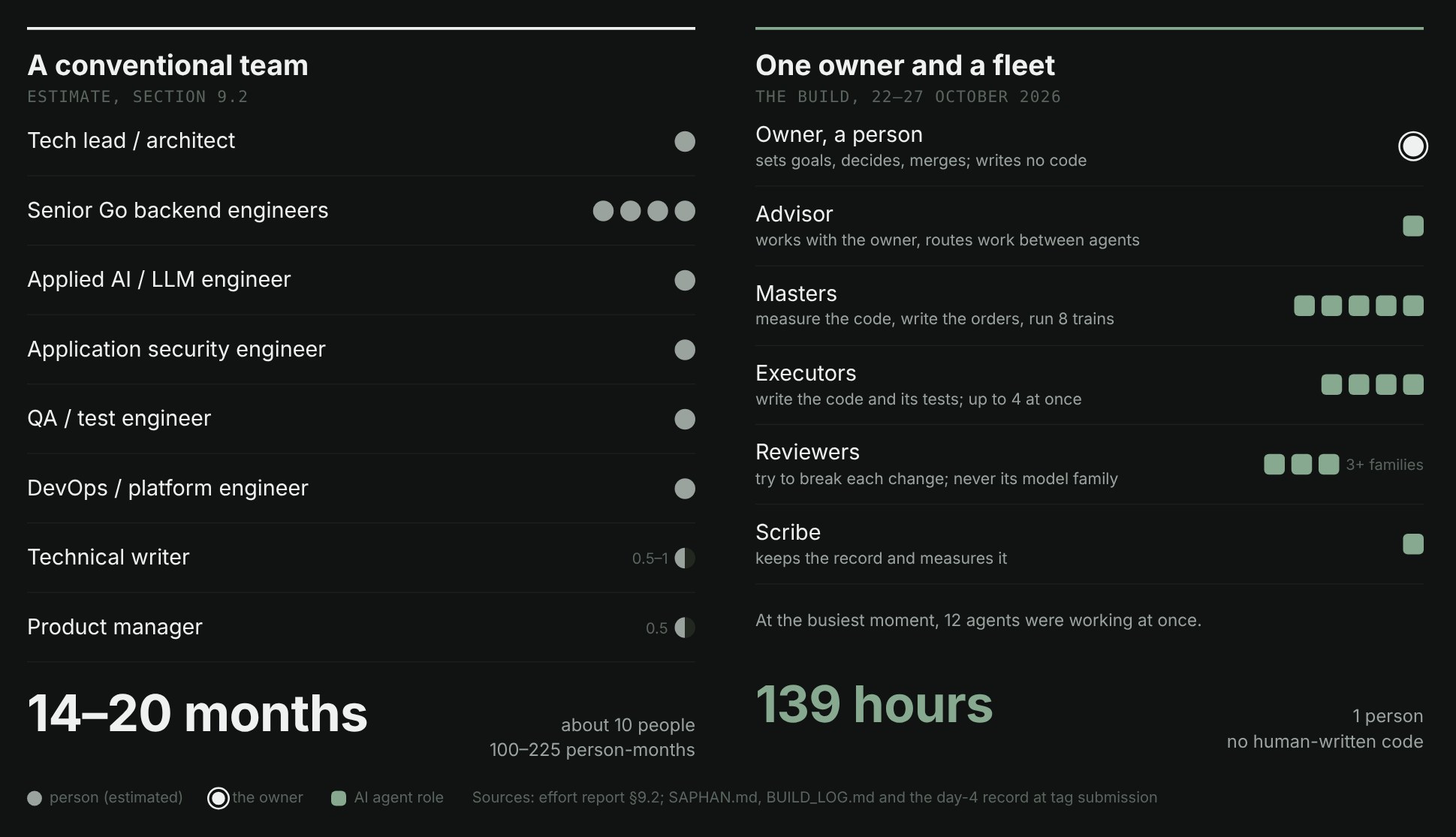Click the Advisor green agent square
This screenshot has height=837, width=1456.
click(x=1412, y=226)
